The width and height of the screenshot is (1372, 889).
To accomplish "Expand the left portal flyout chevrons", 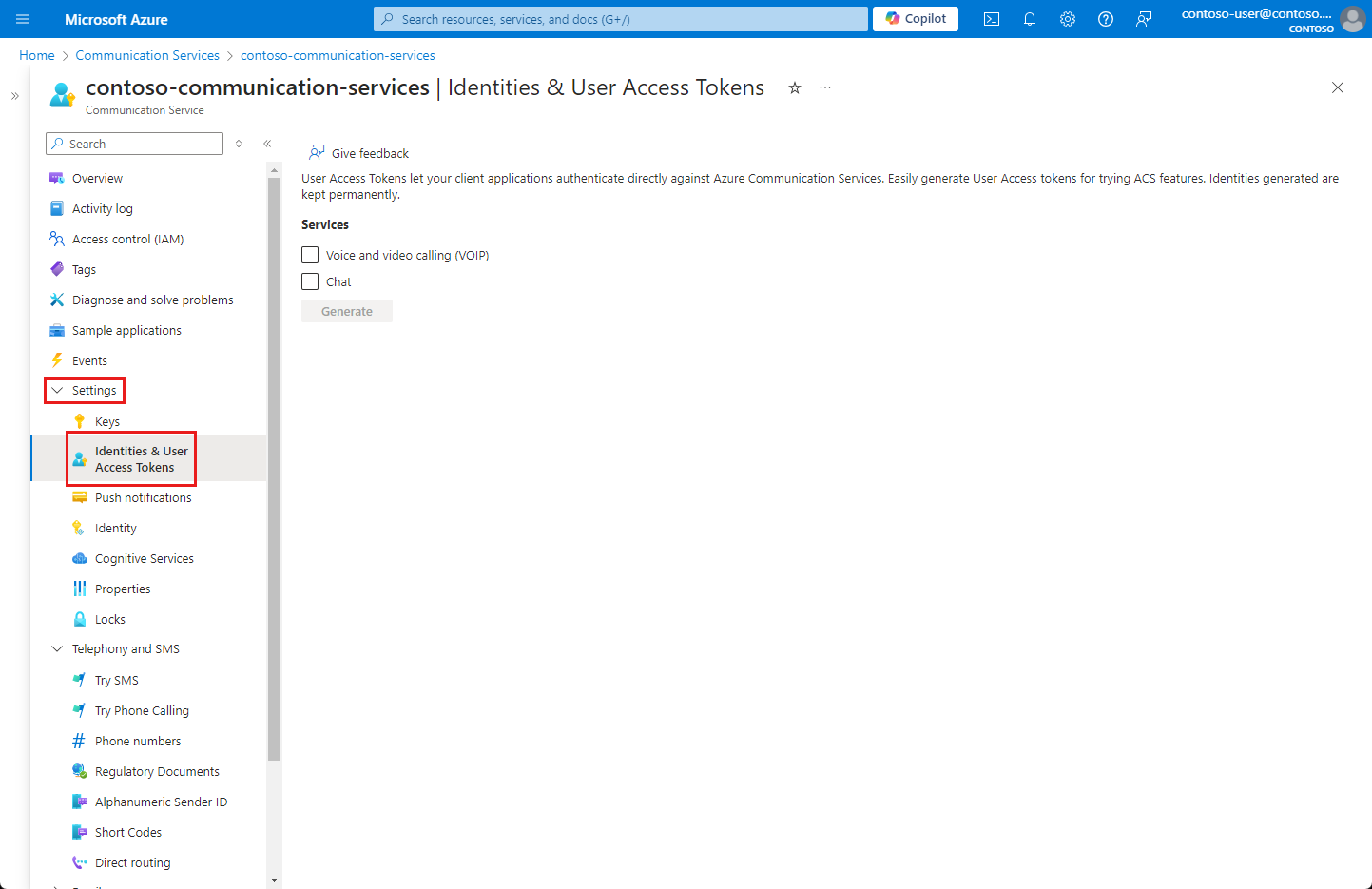I will tap(14, 96).
